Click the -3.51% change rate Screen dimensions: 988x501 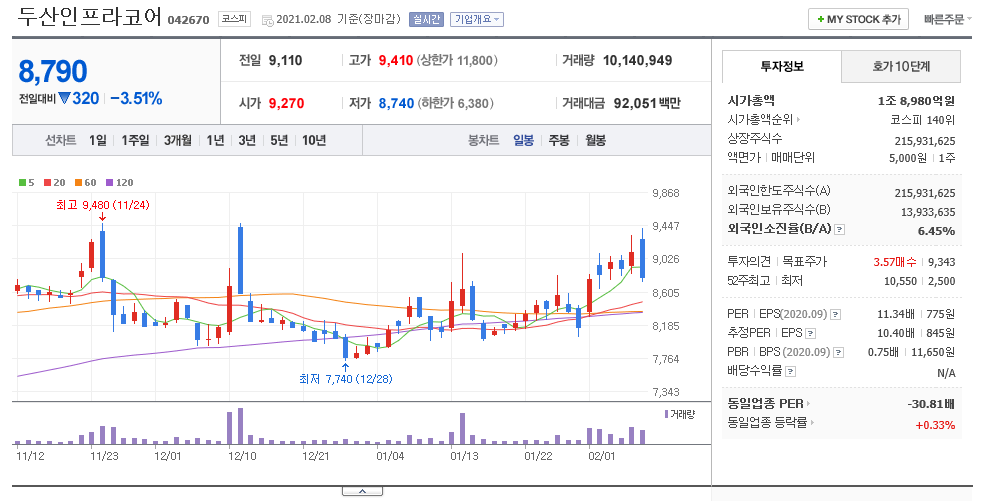pyautogui.click(x=136, y=99)
